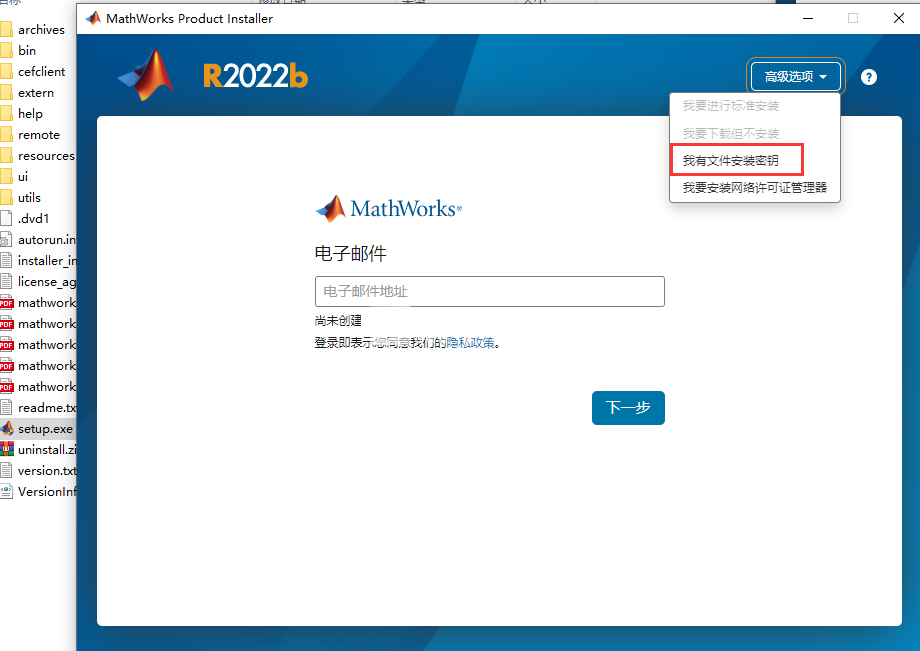Click the first mathworks PDF file icon
Viewport: 920px width, 651px height.
click(x=6, y=303)
